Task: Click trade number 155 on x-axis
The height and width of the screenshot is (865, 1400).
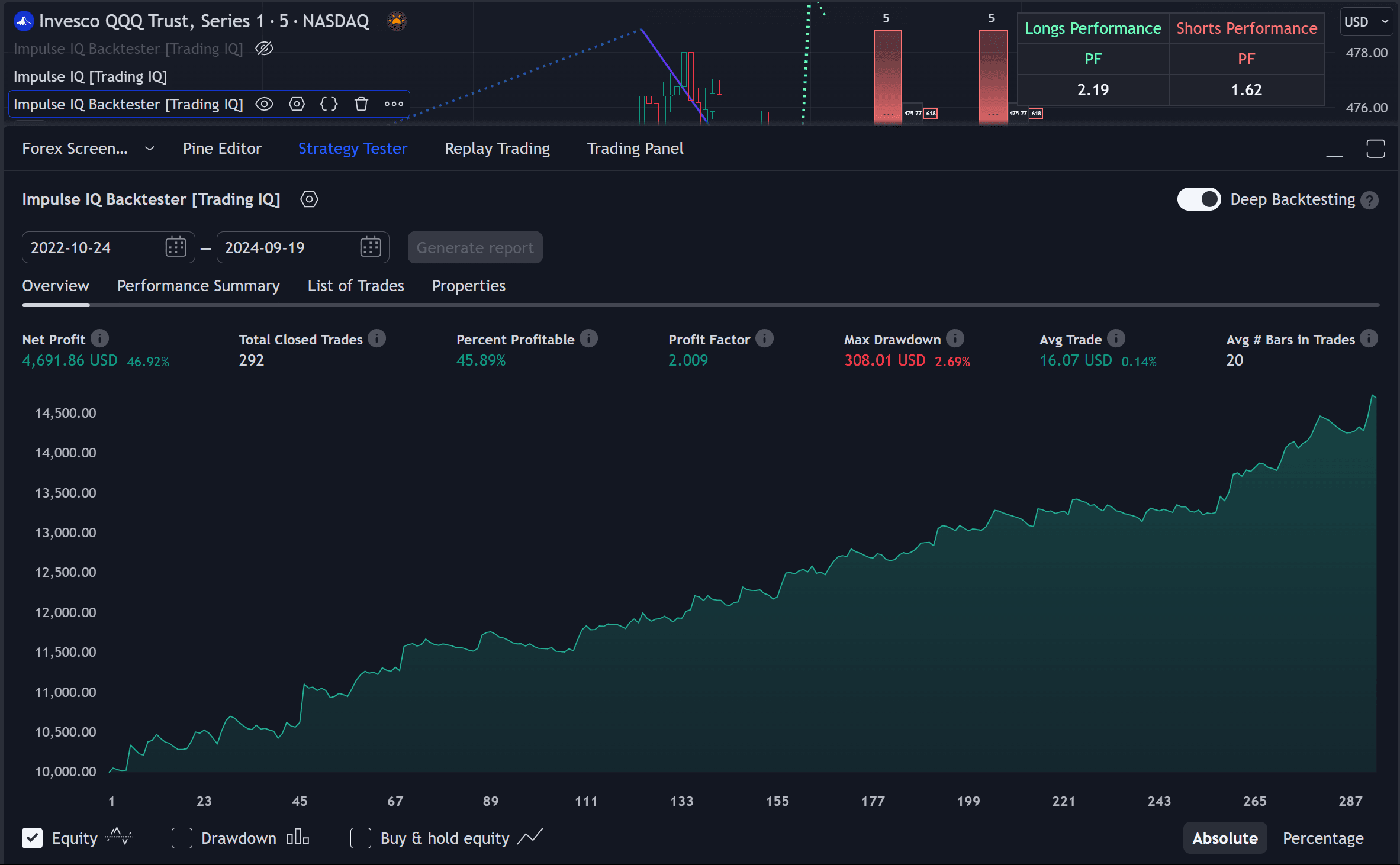Action: (777, 801)
